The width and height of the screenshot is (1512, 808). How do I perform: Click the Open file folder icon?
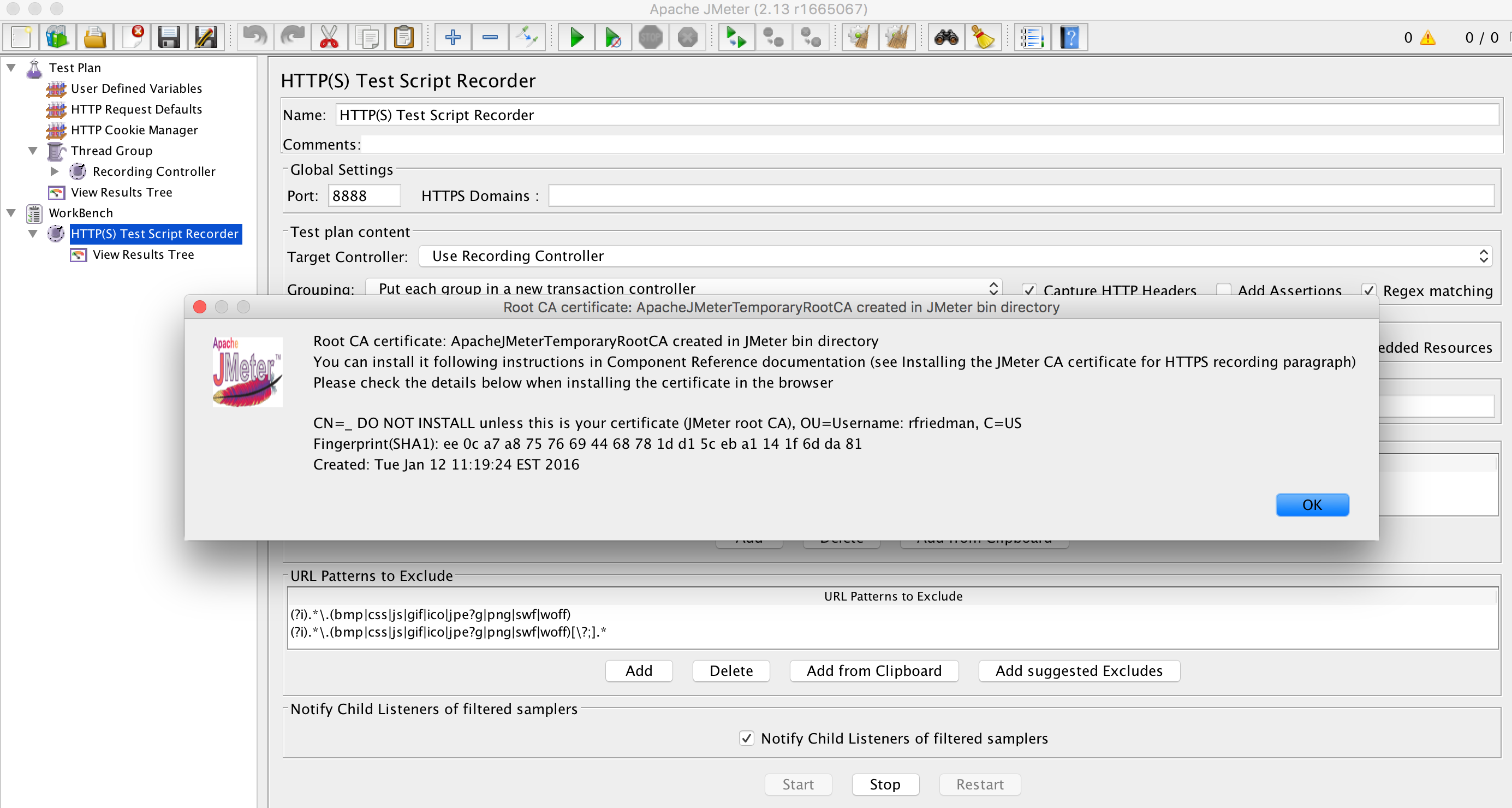[94, 37]
